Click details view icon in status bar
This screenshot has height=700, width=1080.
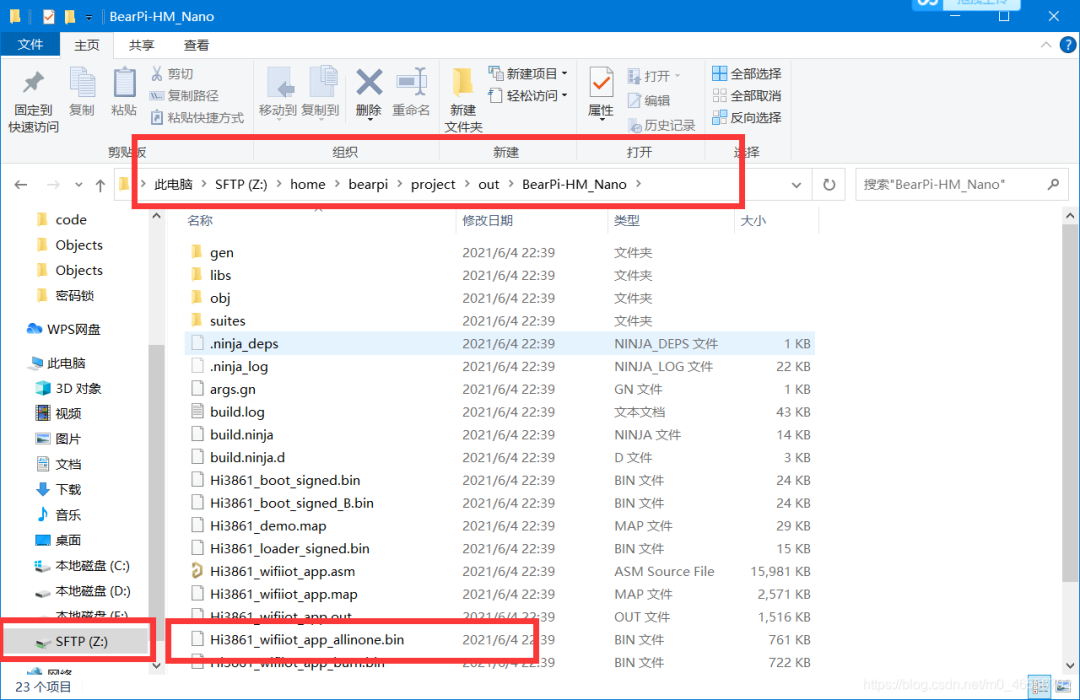1039,686
